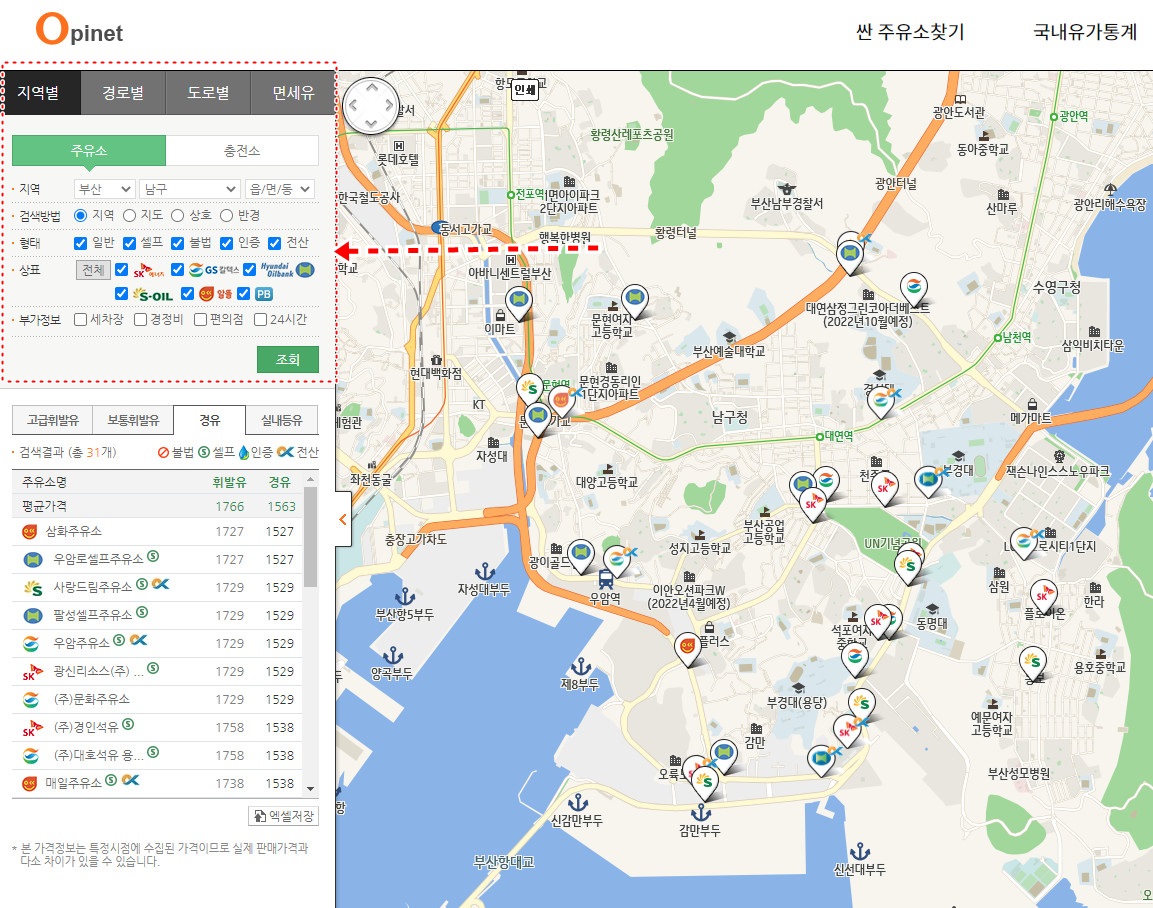This screenshot has height=908, width=1153.
Task: Select Hyundai Oilbank marker above 이마트
Action: click(x=519, y=301)
